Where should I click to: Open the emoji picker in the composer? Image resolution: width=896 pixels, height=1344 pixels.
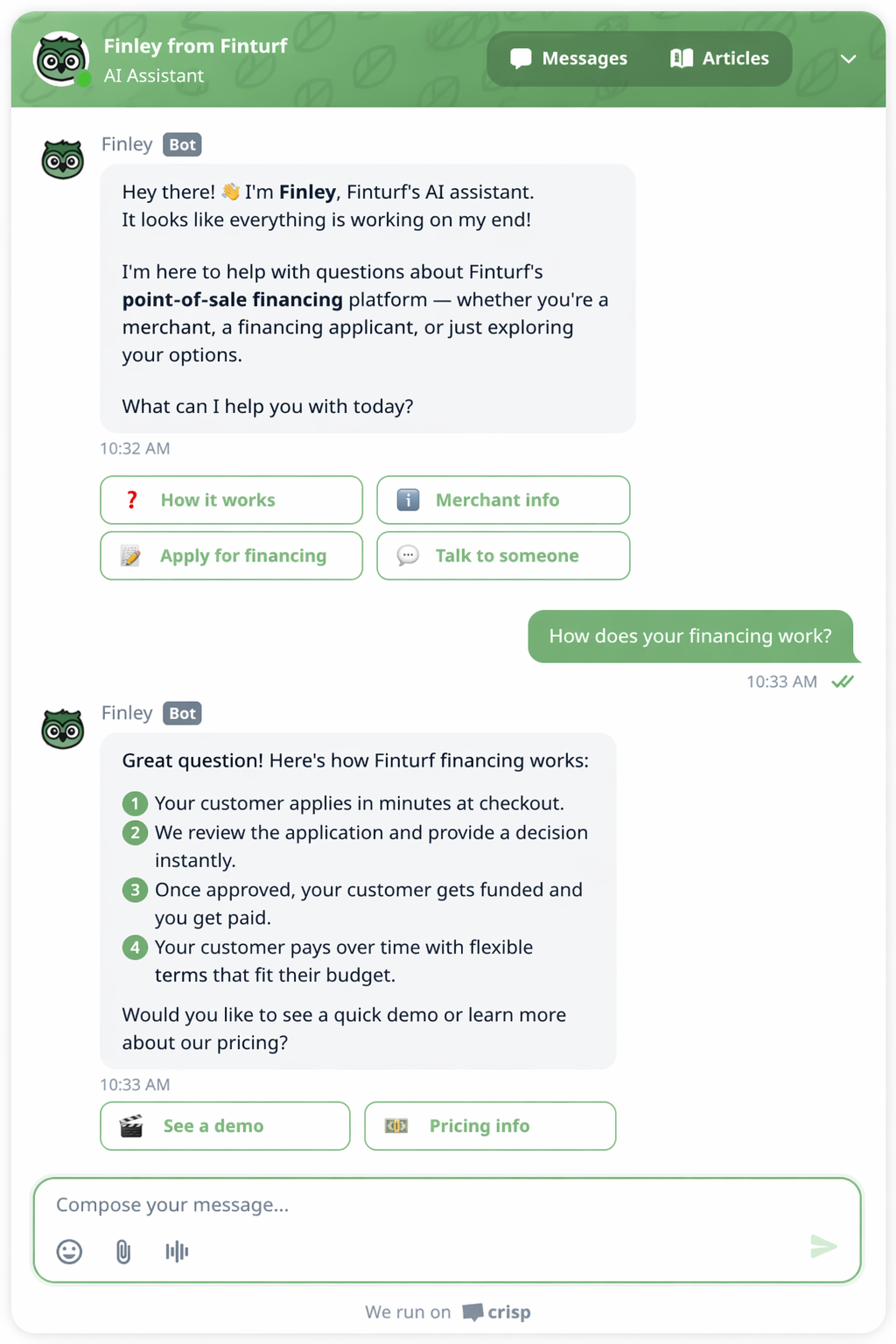pyautogui.click(x=69, y=1251)
